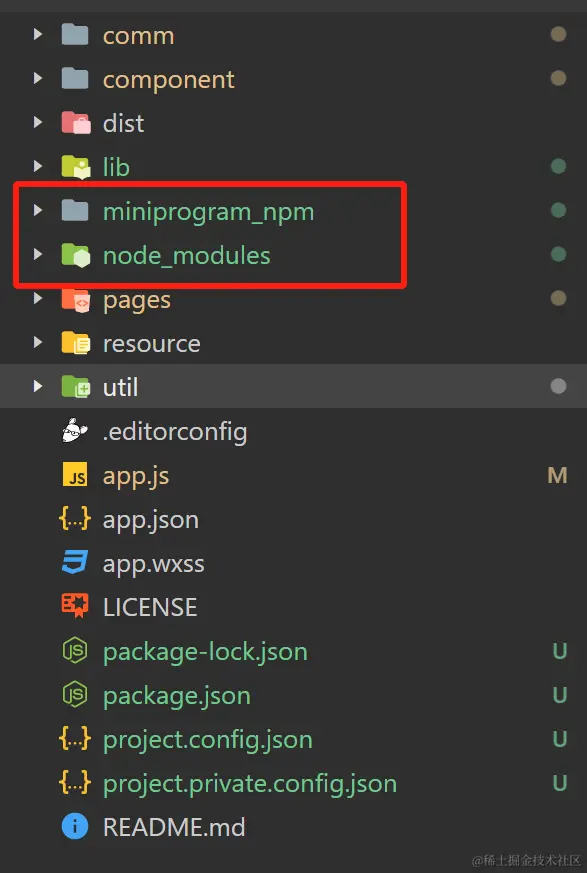587x873 pixels.
Task: Select the project.config.json file
Action: (x=294, y=739)
